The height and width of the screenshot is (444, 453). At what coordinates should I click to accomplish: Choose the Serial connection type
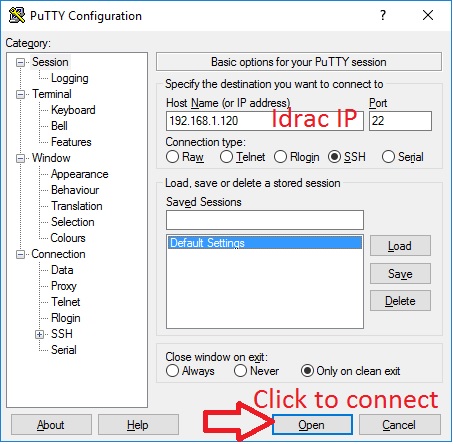(388, 157)
